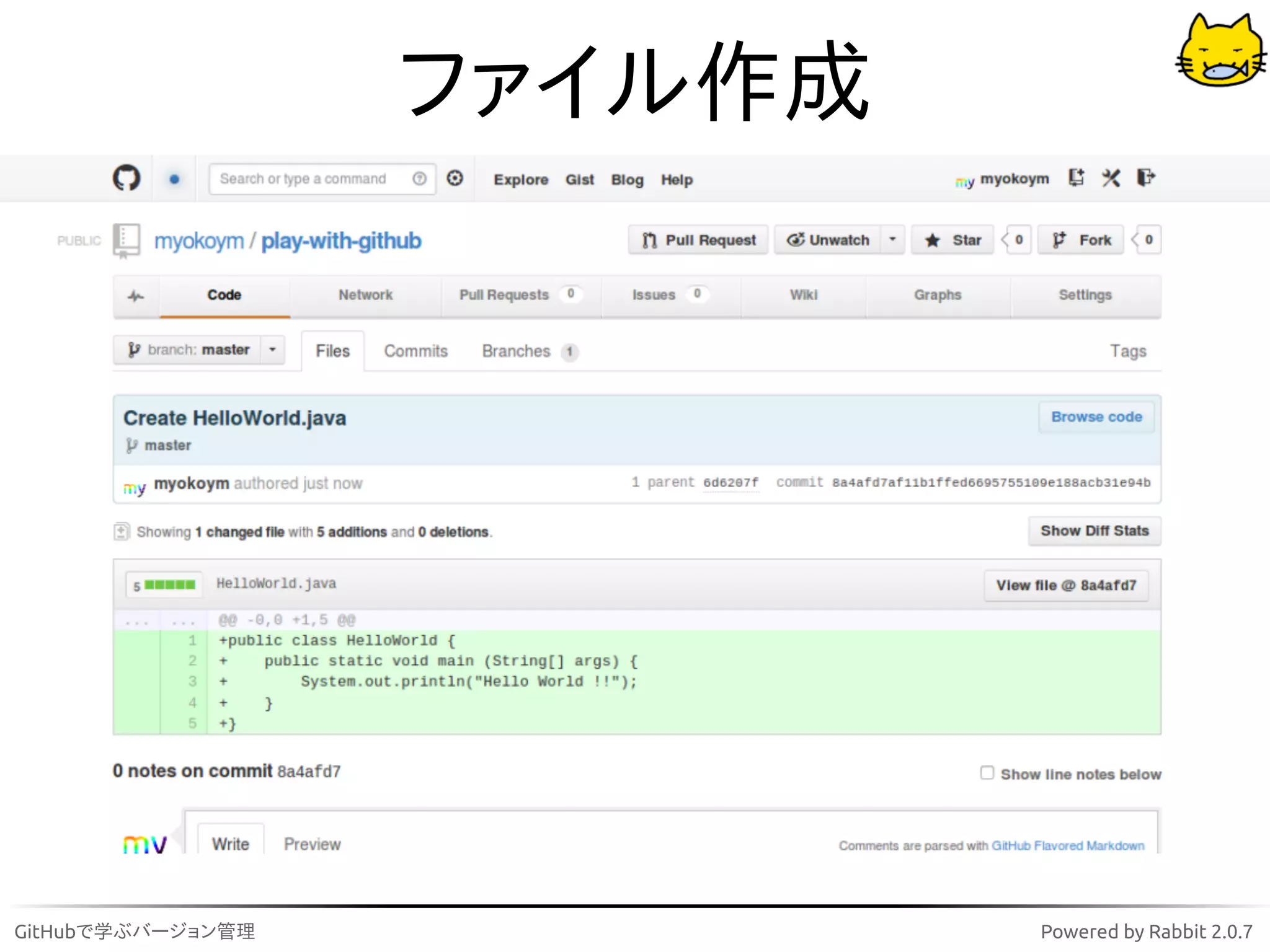The image size is (1270, 952).
Task: Create a new repository icon
Action: click(1077, 178)
